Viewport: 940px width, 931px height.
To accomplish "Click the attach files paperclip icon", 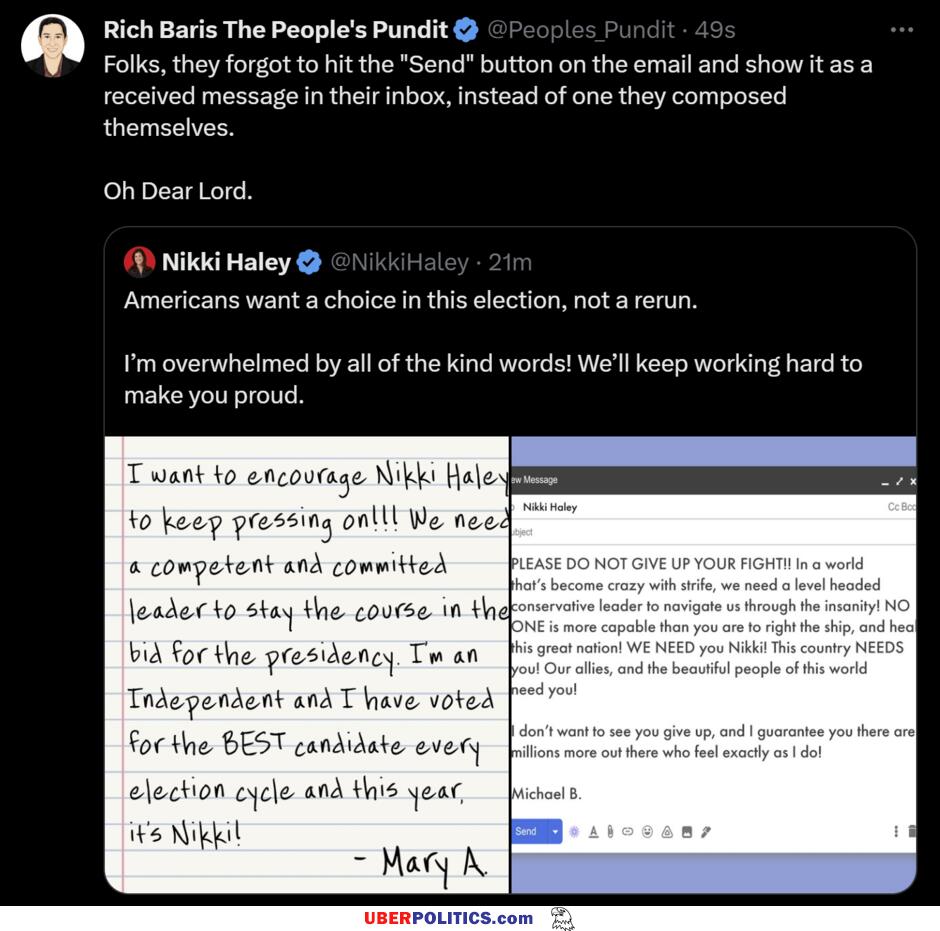I will [x=610, y=831].
